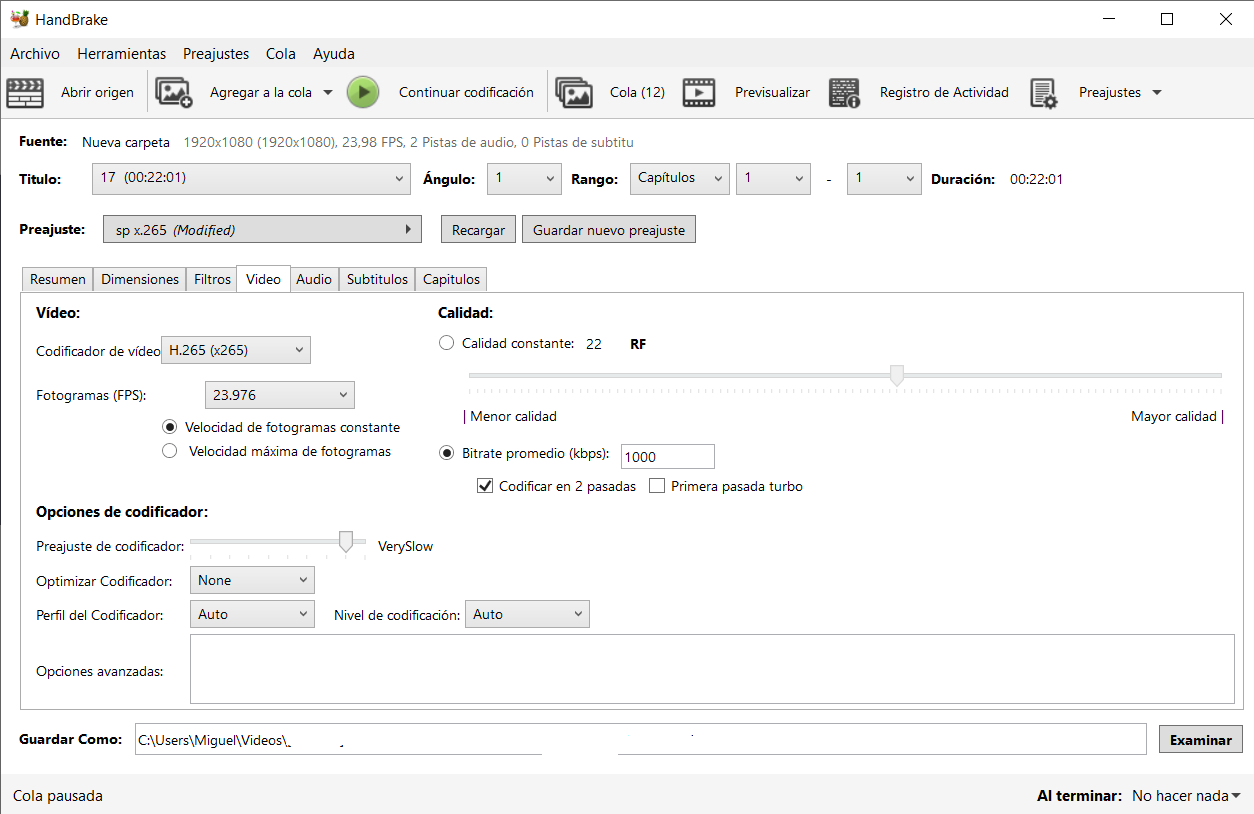
Task: Click the Continuar codificación label
Action: click(x=466, y=93)
